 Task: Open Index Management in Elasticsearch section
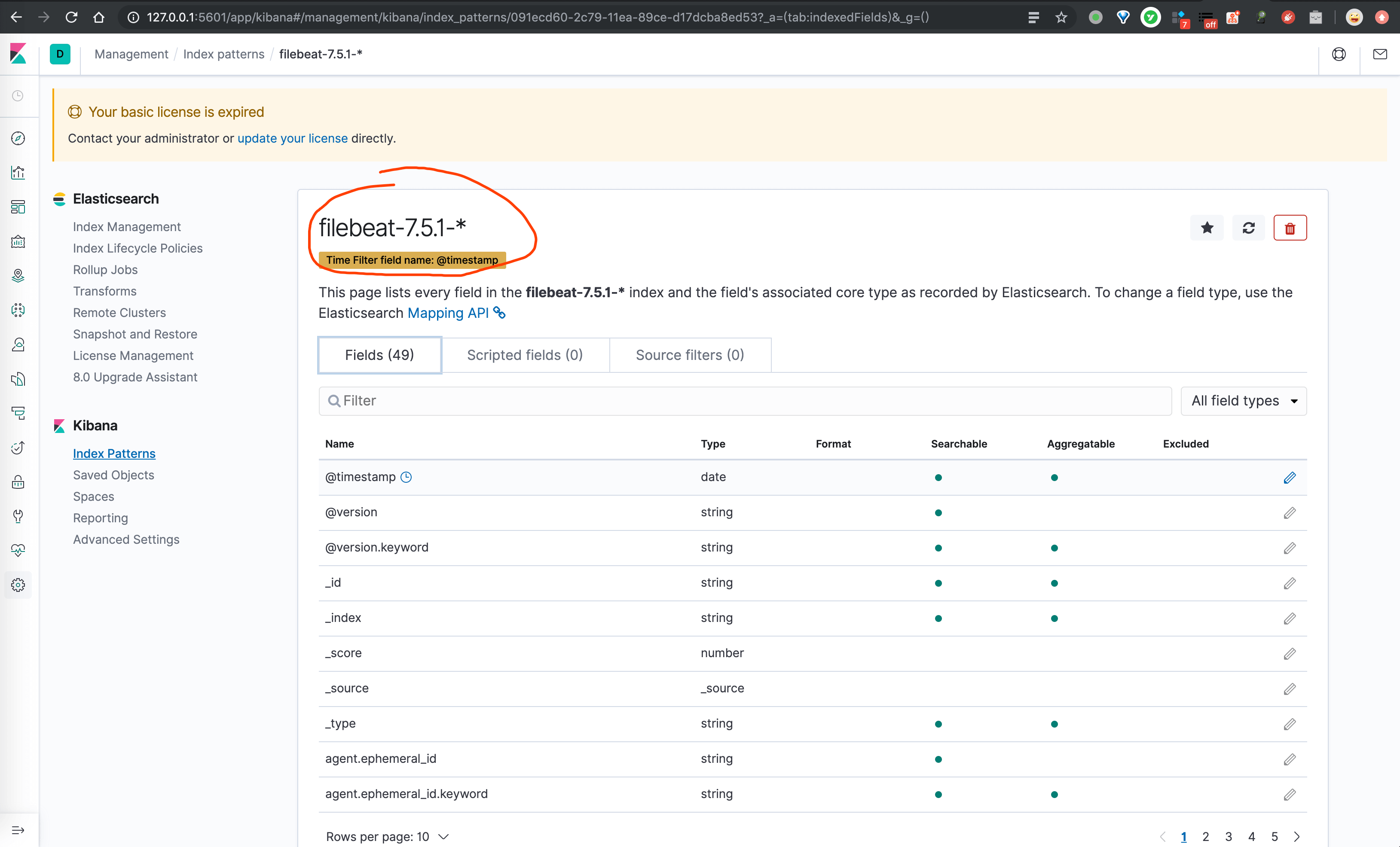pos(127,227)
